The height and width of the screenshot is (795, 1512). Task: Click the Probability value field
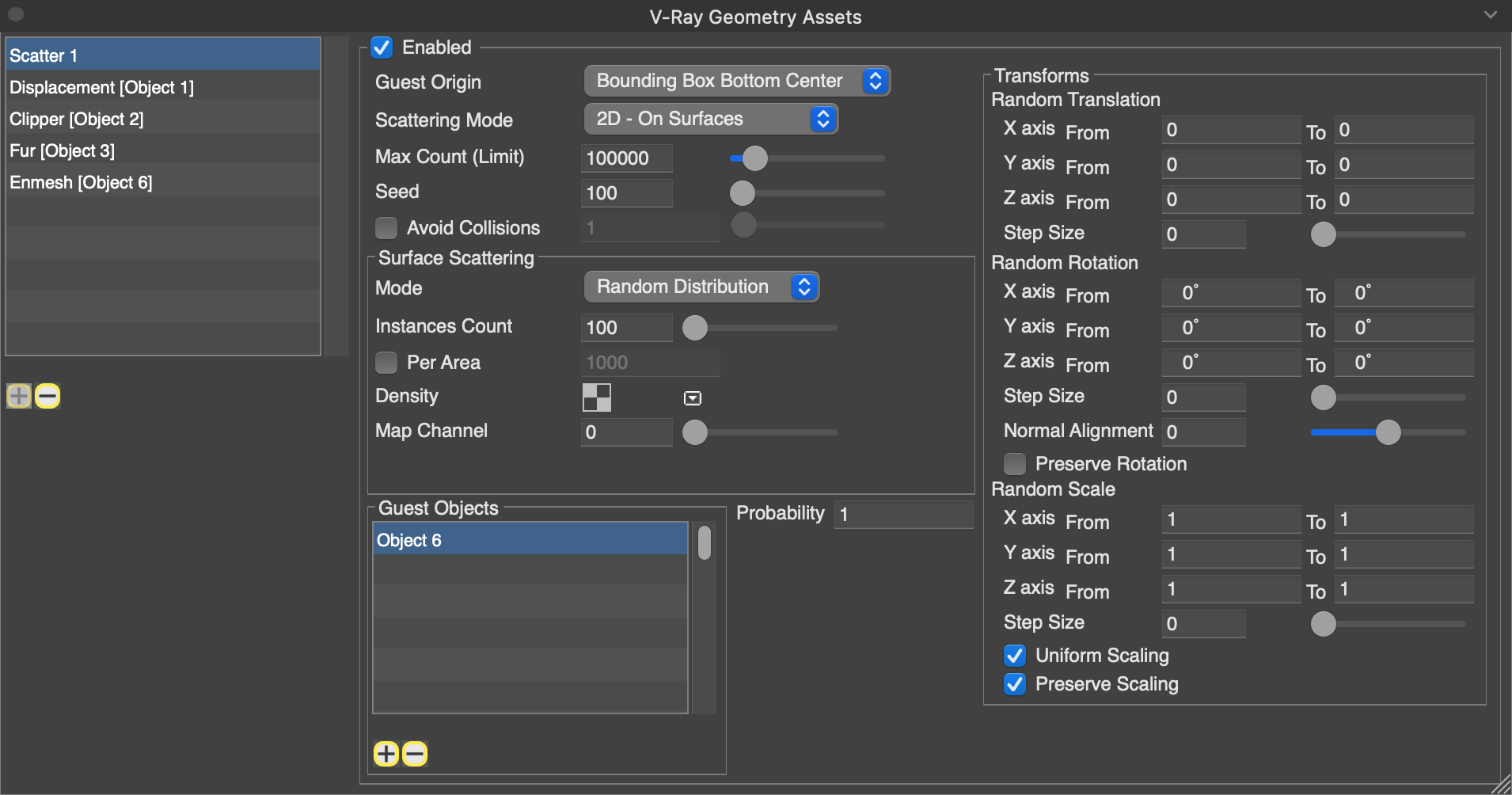click(x=904, y=515)
